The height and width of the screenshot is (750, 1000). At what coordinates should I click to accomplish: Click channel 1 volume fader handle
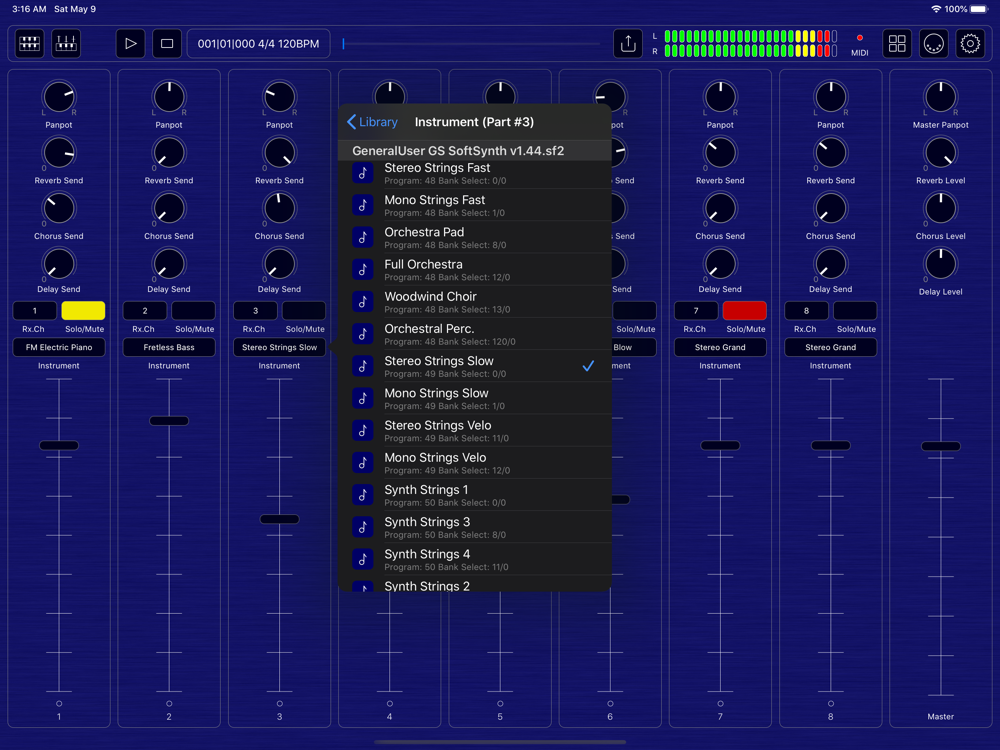coord(59,445)
